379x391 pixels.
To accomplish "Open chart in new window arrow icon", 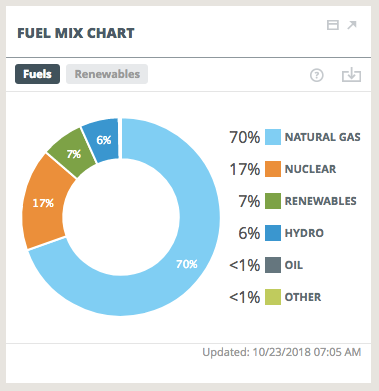I will [x=352, y=25].
